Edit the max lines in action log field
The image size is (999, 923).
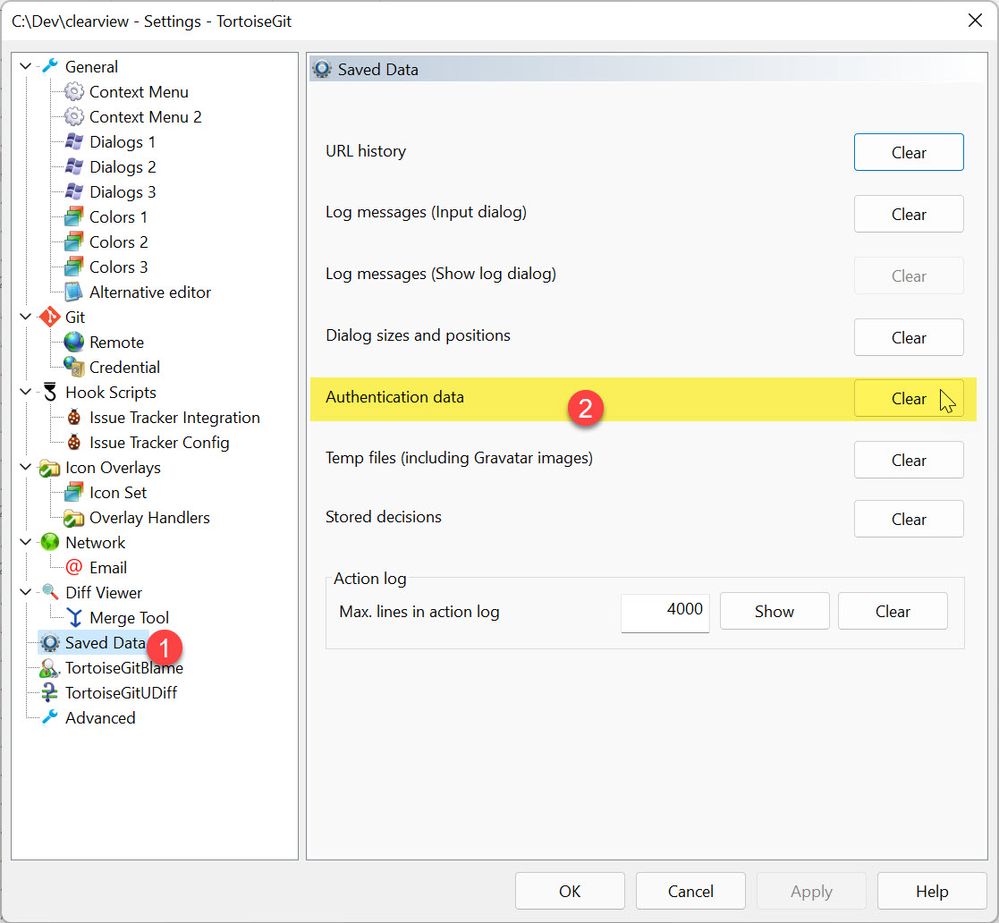665,612
